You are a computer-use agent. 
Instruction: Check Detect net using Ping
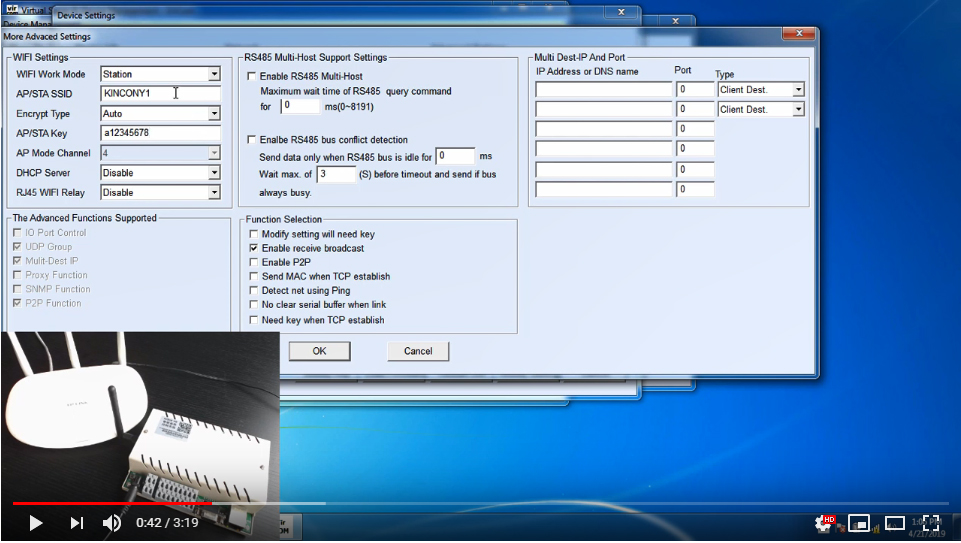(x=254, y=290)
